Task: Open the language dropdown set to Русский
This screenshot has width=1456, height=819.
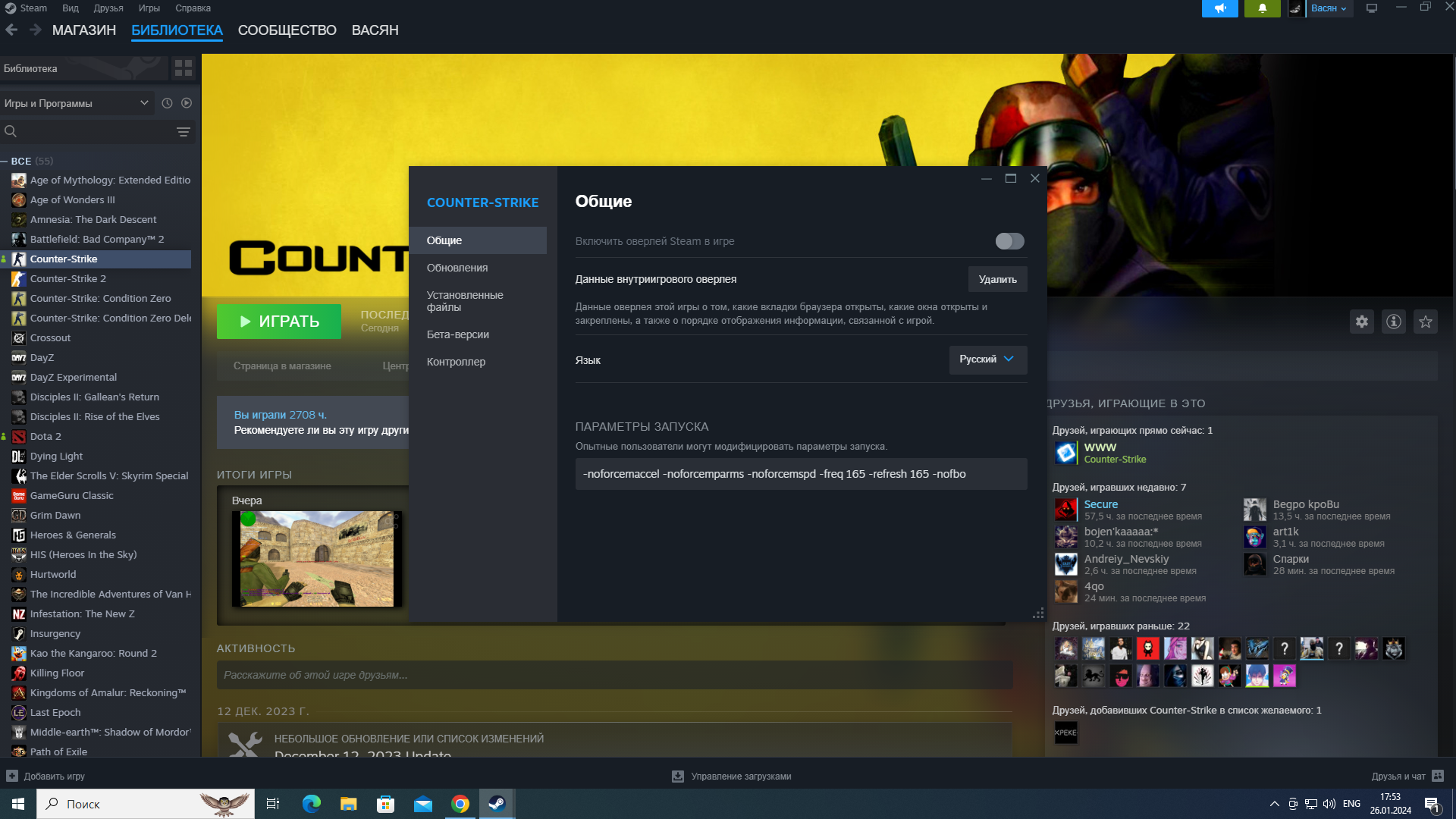Action: [987, 359]
